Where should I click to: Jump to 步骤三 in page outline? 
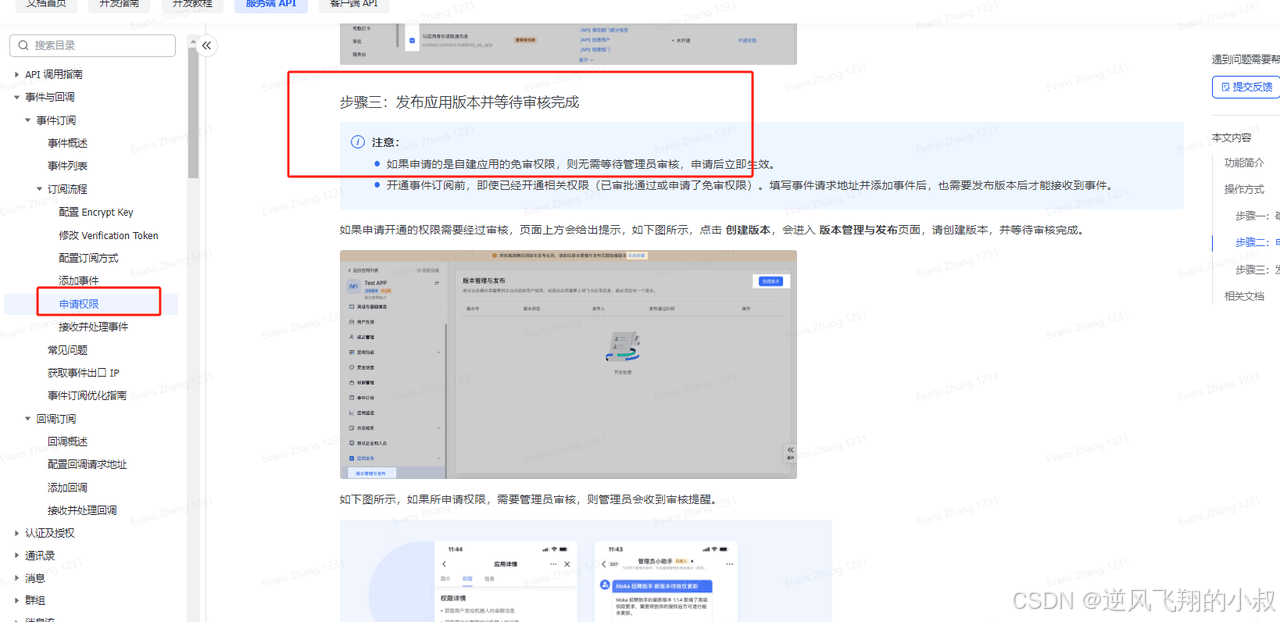1257,270
